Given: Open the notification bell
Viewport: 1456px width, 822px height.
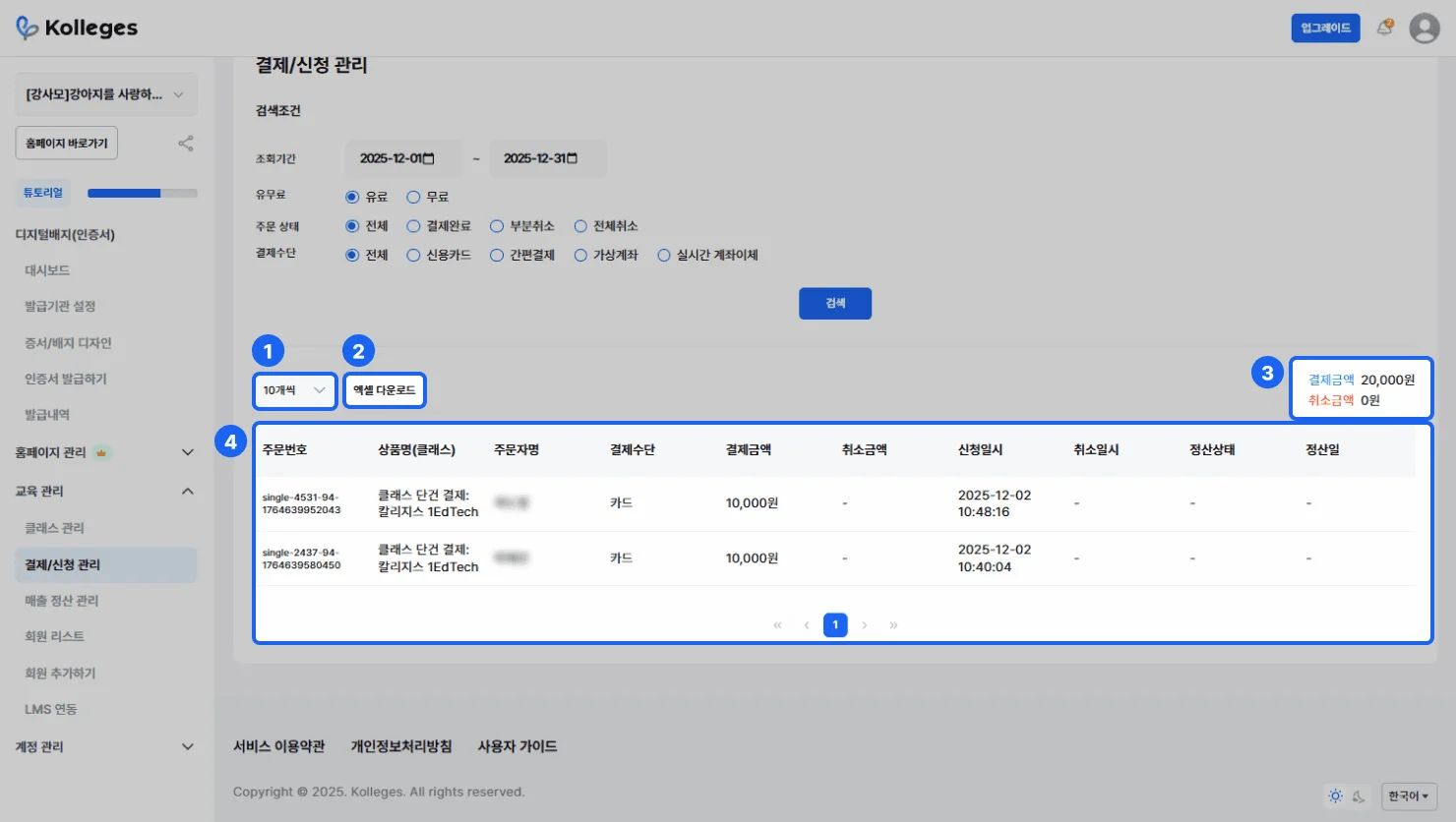Looking at the screenshot, I should (1384, 28).
